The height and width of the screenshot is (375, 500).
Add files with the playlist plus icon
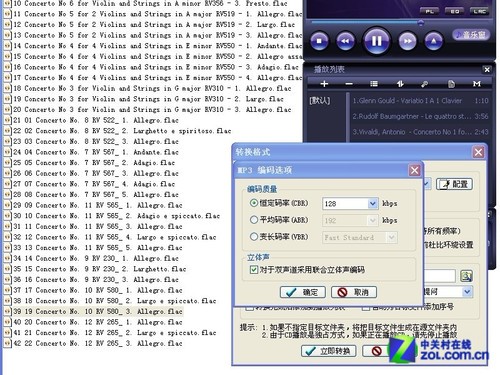[x=324, y=84]
